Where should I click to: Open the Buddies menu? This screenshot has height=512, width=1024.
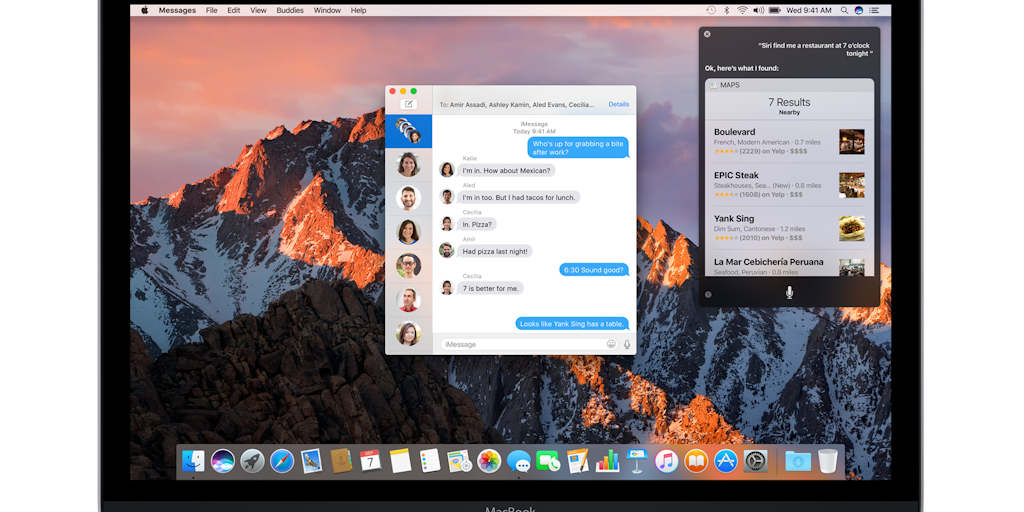click(290, 10)
